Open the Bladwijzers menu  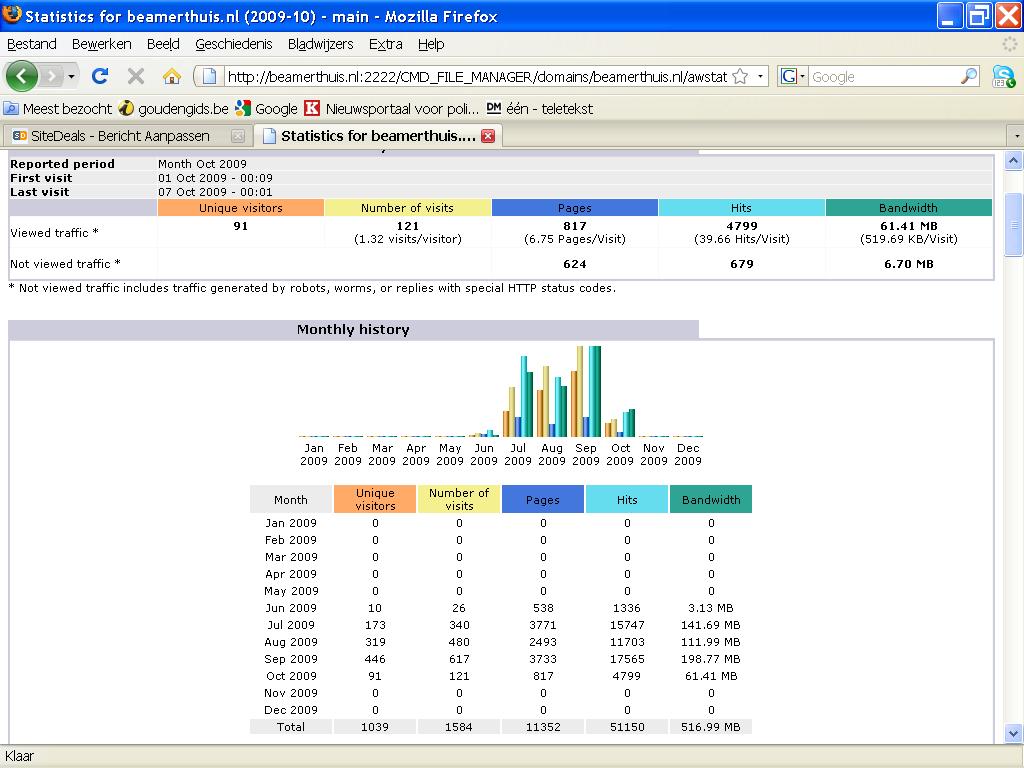320,44
